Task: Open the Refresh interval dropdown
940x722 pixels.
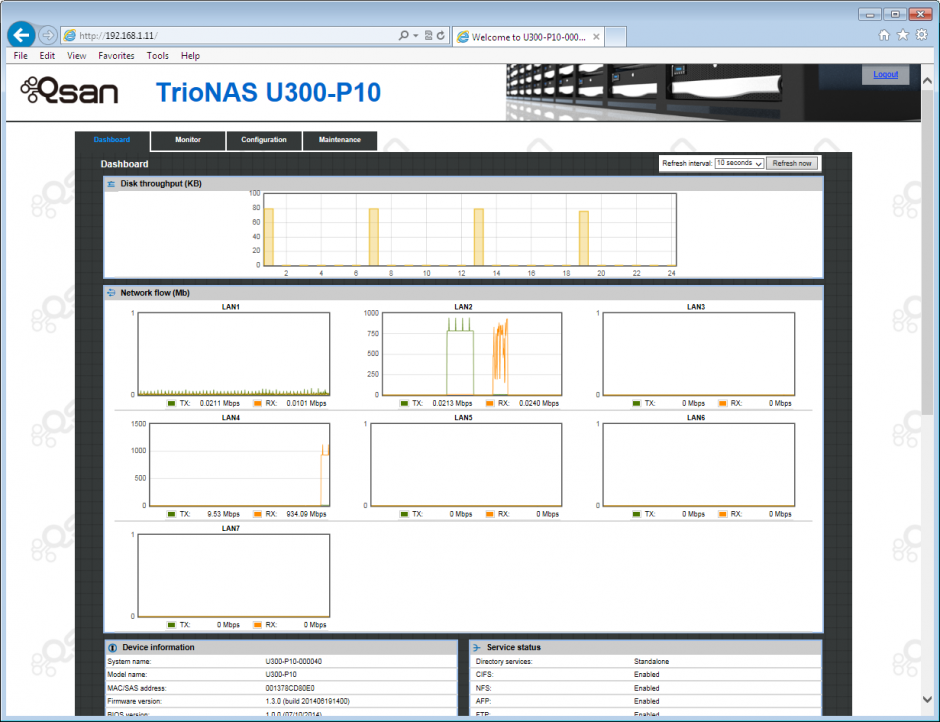Action: tap(739, 163)
